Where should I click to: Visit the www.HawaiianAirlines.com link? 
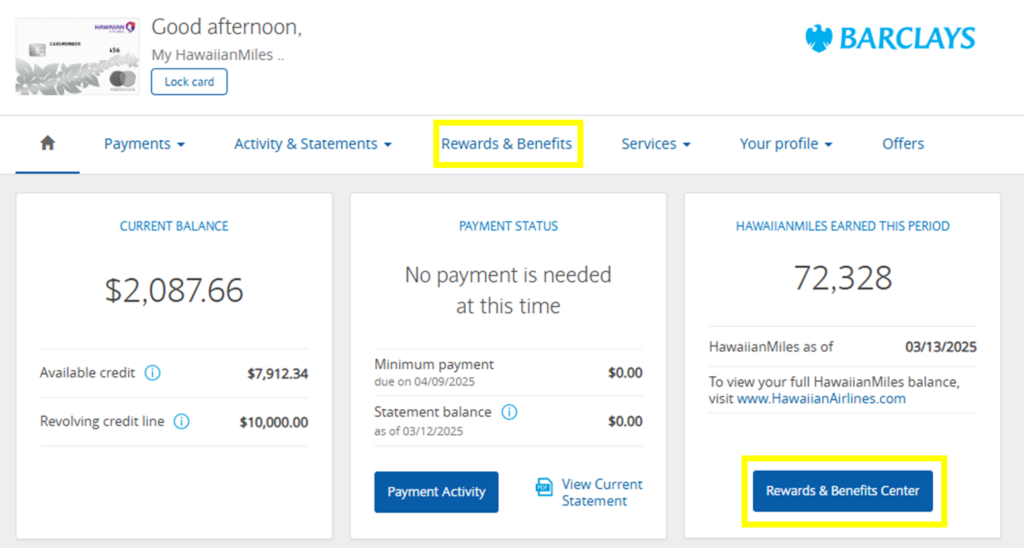821,398
